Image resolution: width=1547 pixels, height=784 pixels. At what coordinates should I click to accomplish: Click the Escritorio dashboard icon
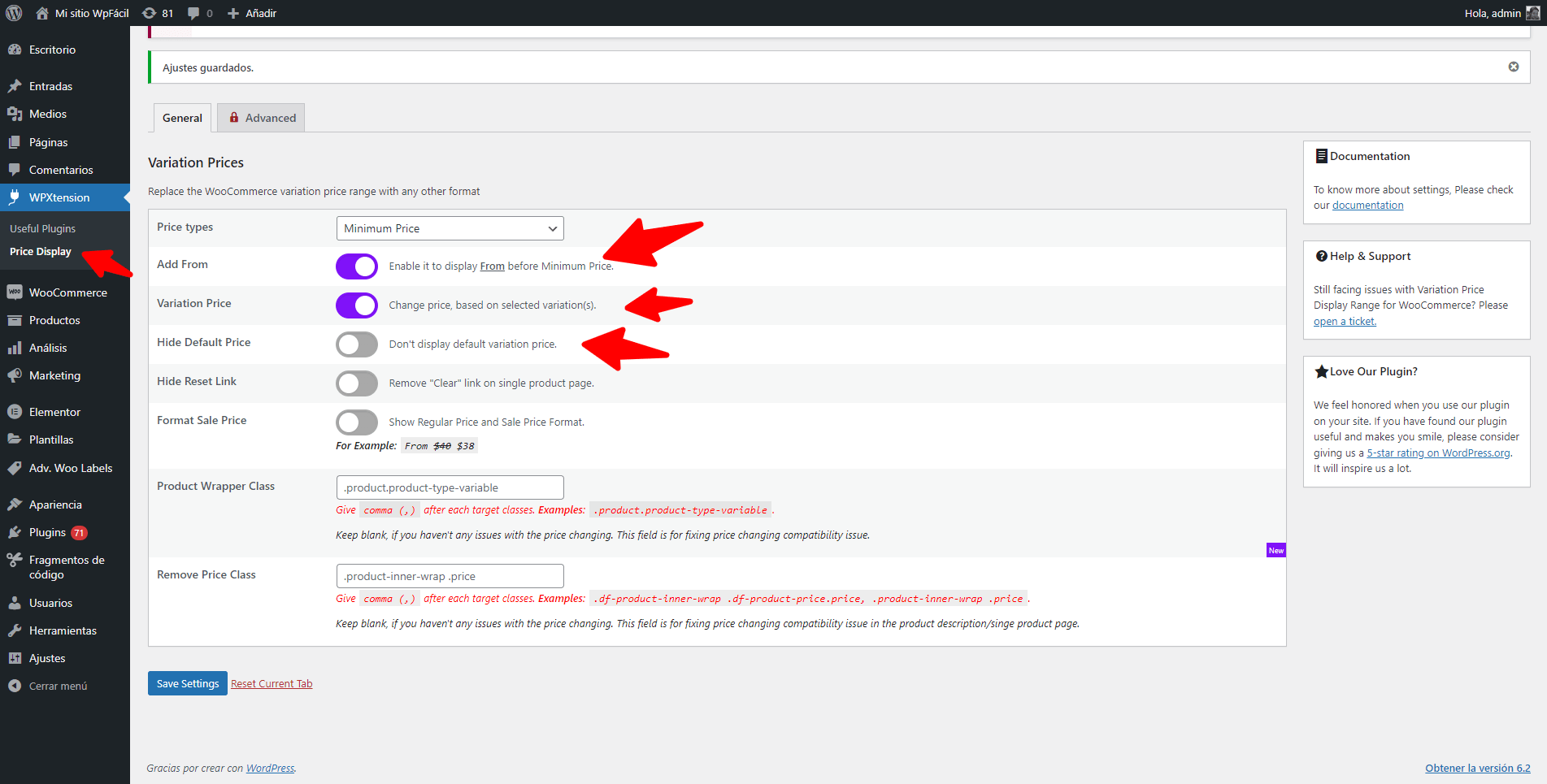pos(15,50)
